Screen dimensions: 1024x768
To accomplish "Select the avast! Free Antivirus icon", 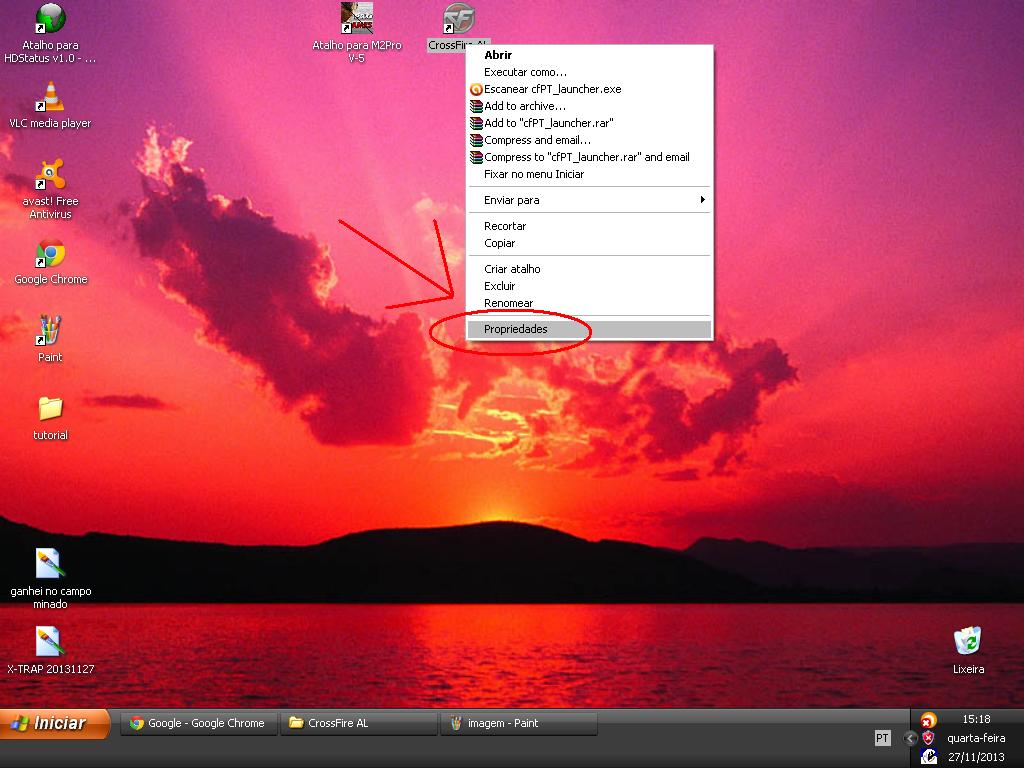I will [50, 175].
